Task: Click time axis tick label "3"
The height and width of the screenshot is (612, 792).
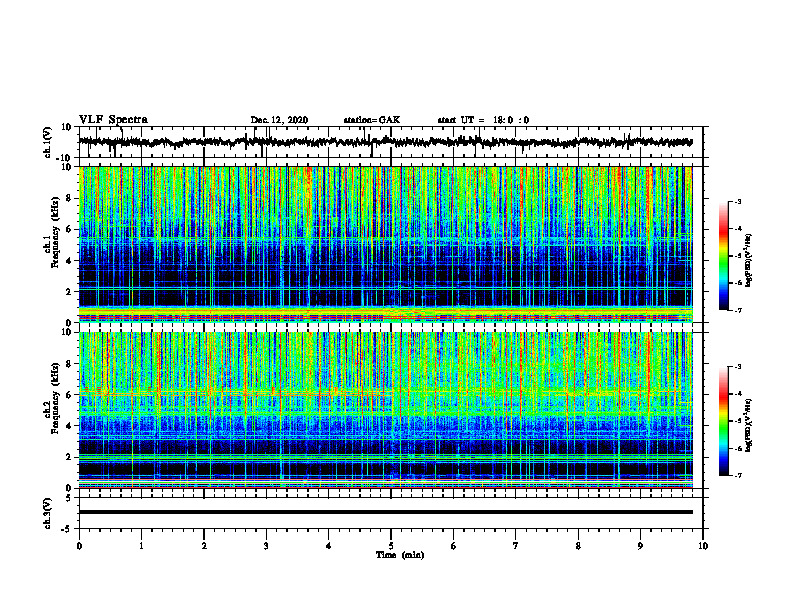Action: tap(266, 546)
